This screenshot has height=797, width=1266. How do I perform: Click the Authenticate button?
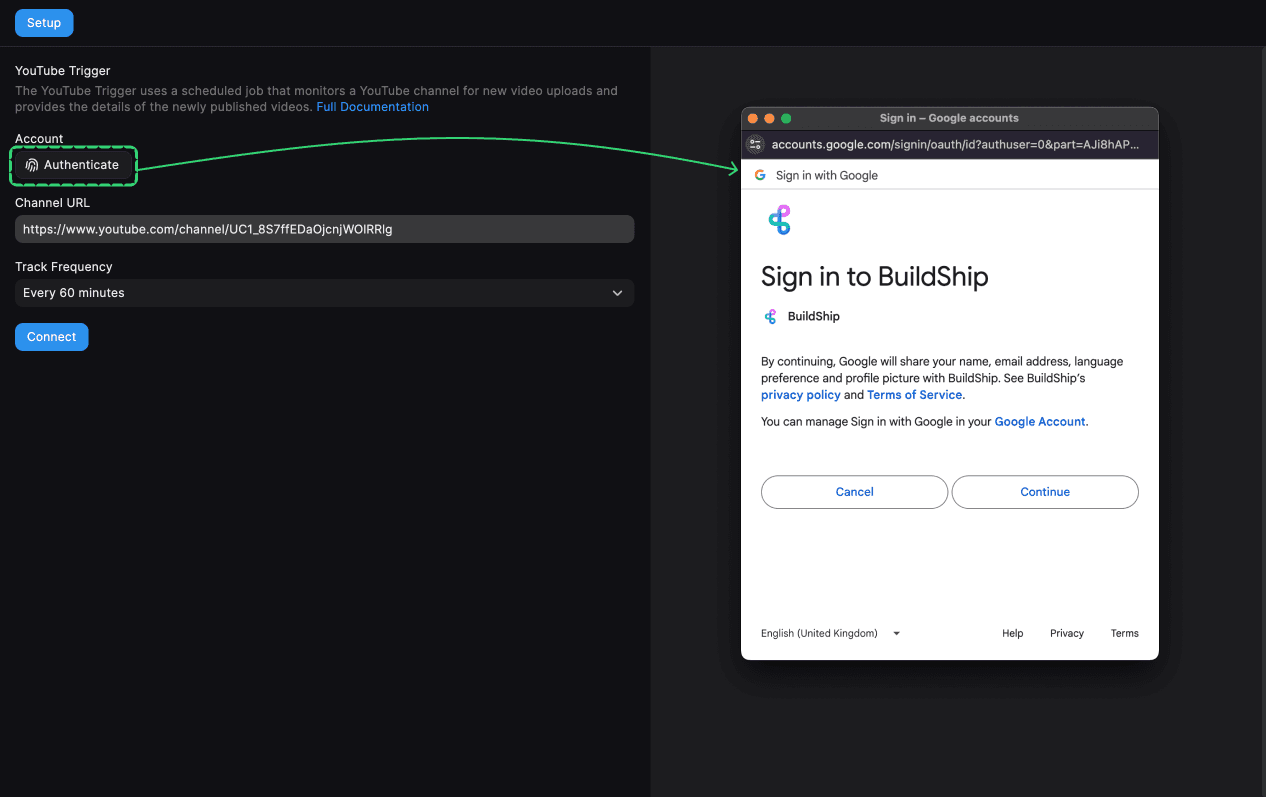point(73,165)
